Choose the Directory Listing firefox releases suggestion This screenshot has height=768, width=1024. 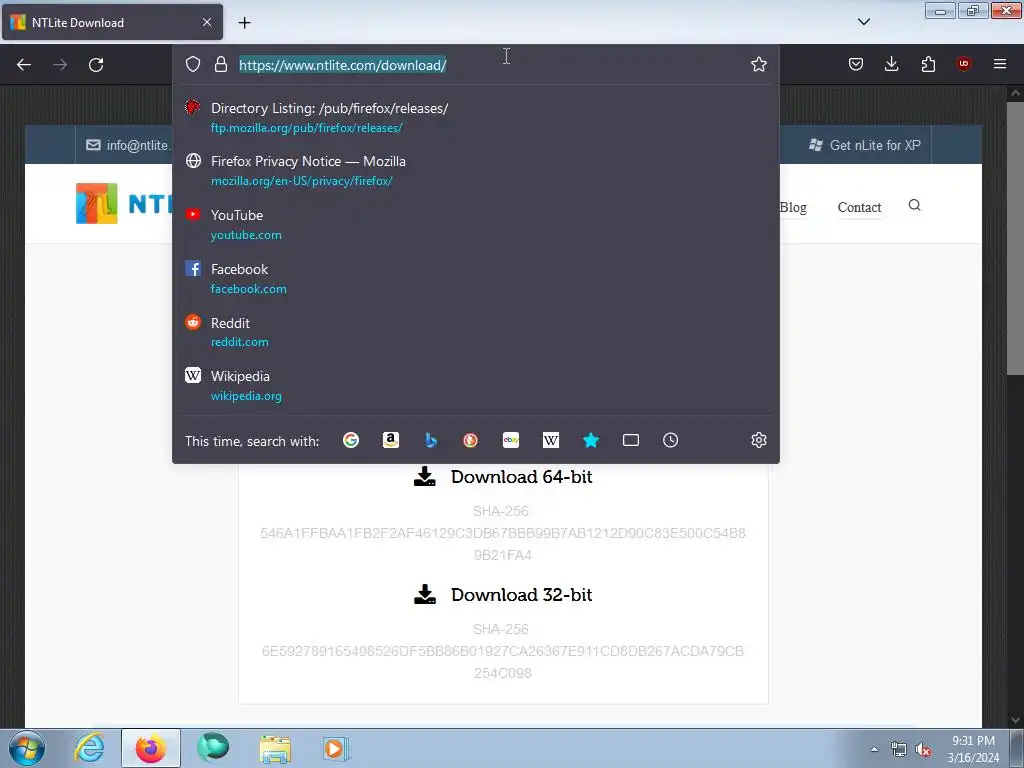tap(475, 118)
